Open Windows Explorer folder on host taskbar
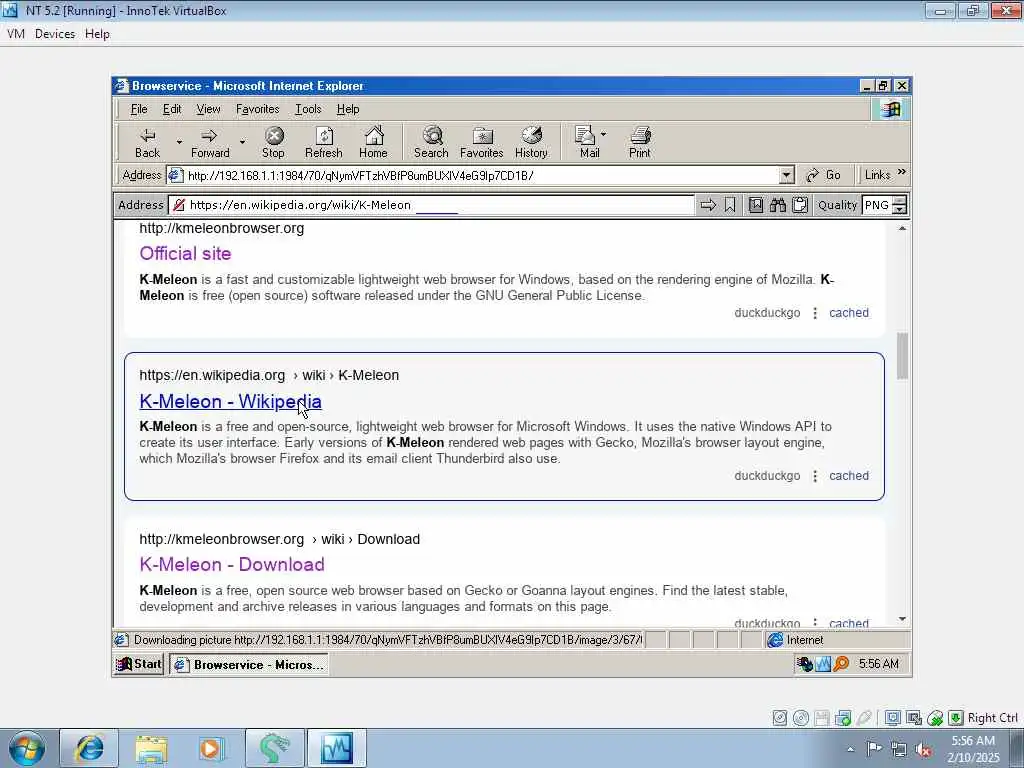This screenshot has height=768, width=1024. [151, 748]
